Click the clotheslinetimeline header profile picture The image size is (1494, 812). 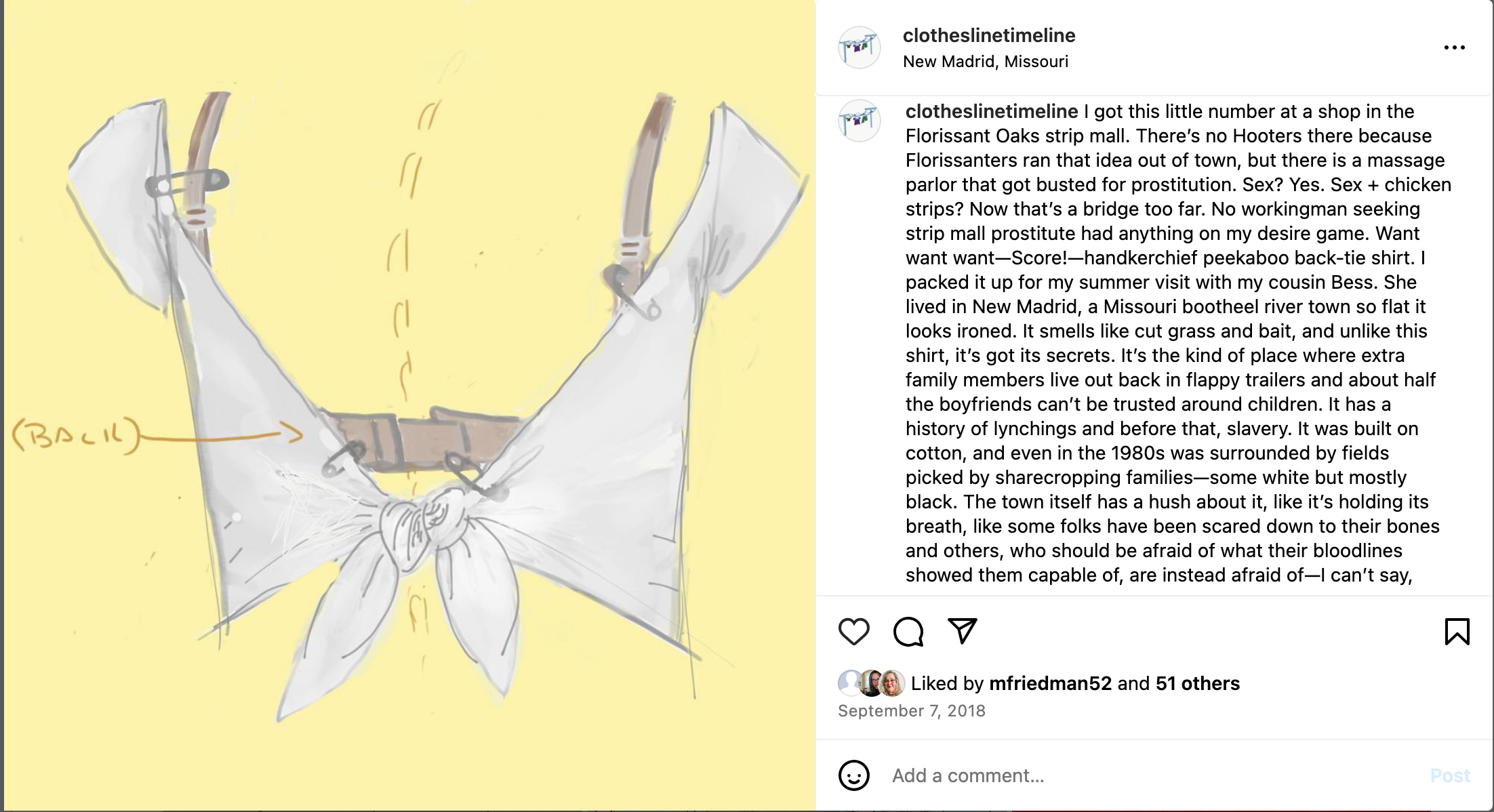point(859,47)
